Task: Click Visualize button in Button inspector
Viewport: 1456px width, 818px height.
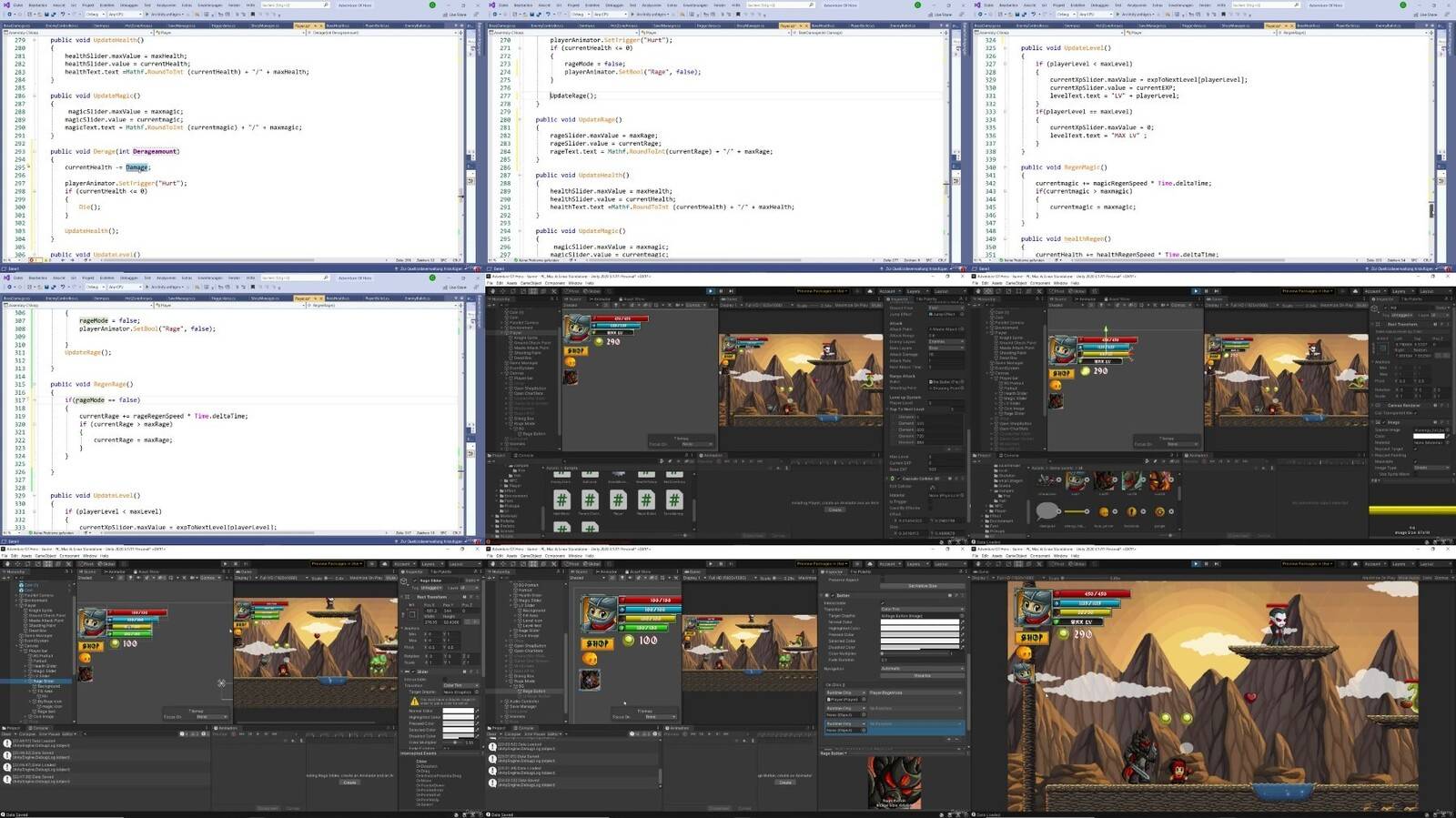Action: coord(923,675)
